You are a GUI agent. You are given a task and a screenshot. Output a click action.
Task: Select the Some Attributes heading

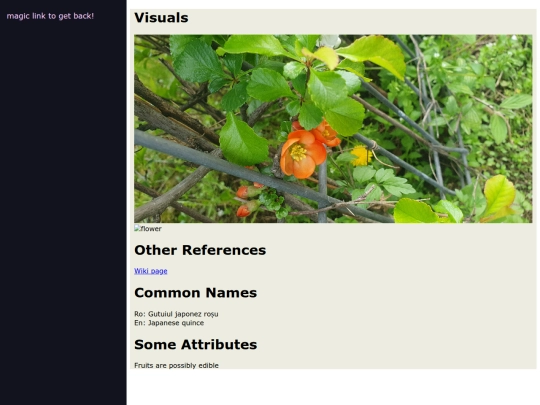(x=196, y=345)
